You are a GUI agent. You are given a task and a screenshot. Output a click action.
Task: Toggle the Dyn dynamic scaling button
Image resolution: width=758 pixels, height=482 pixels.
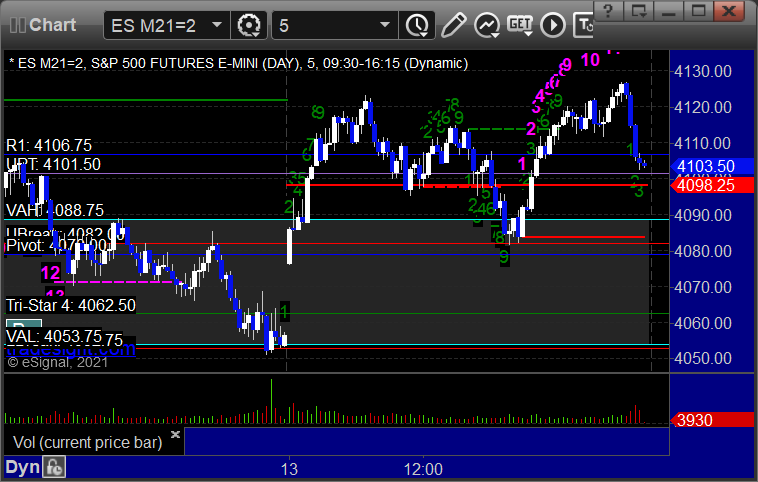pos(22,467)
